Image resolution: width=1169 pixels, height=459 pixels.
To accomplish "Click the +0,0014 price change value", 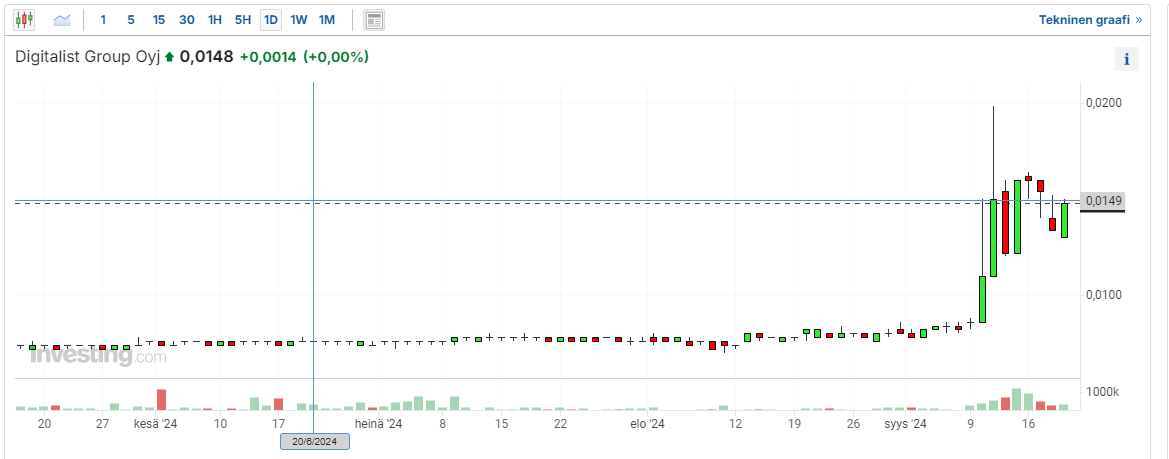I will click(x=268, y=57).
